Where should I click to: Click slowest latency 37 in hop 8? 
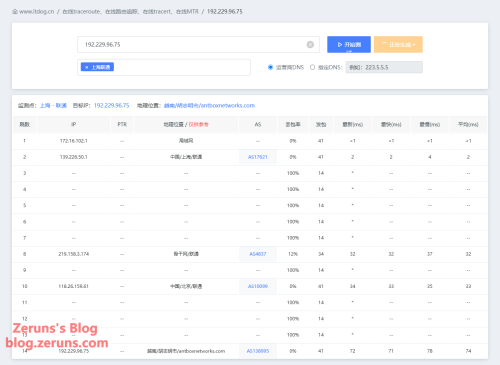tap(430, 254)
